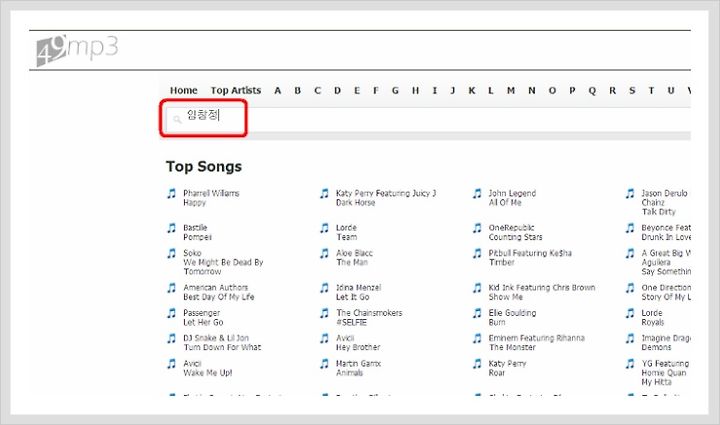The height and width of the screenshot is (425, 720).
Task: Click music note icon beside Katy Perry Roar
Action: [x=477, y=363]
